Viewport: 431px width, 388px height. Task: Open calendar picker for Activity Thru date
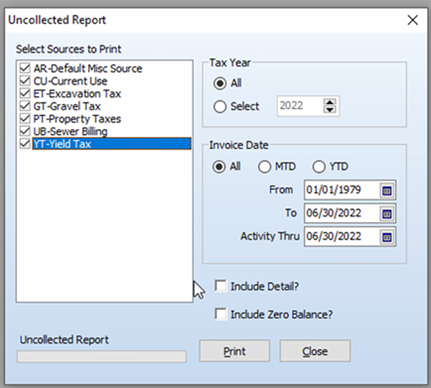pyautogui.click(x=387, y=237)
